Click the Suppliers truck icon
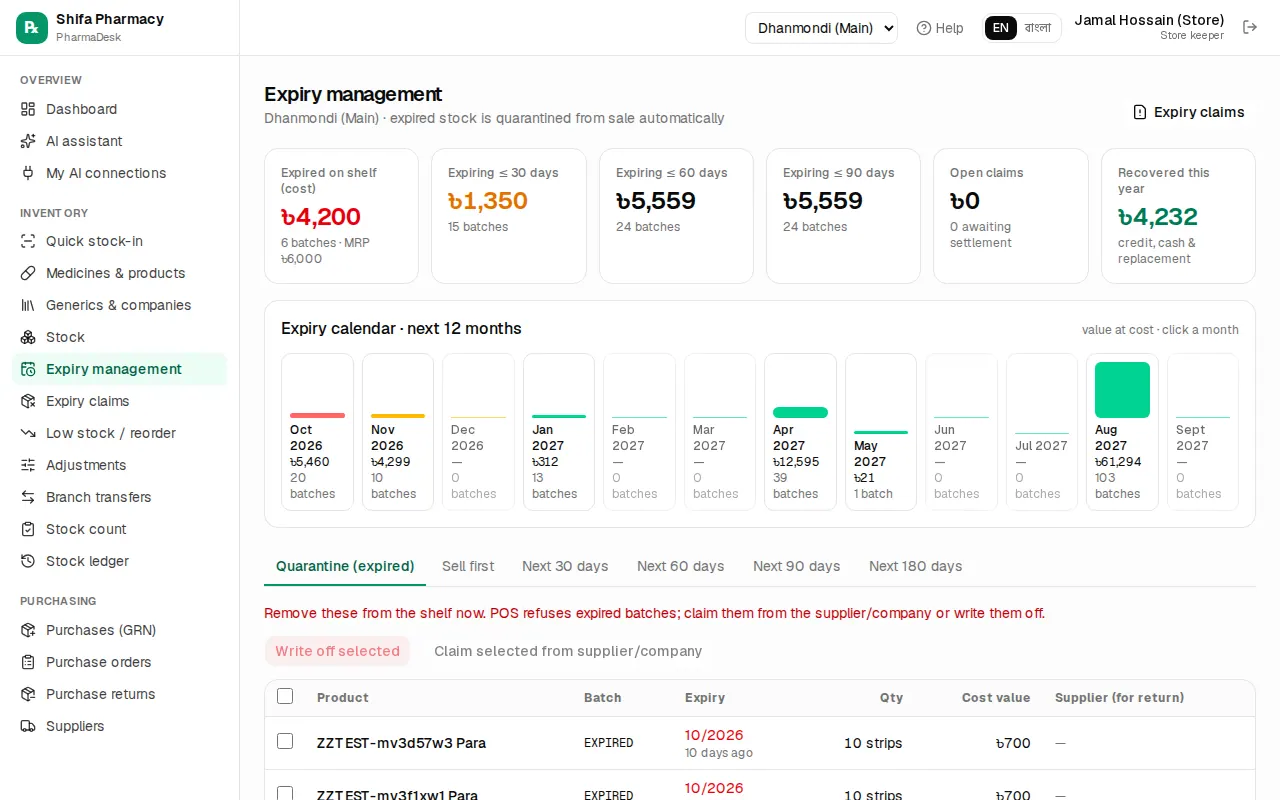The width and height of the screenshot is (1280, 800). (28, 726)
